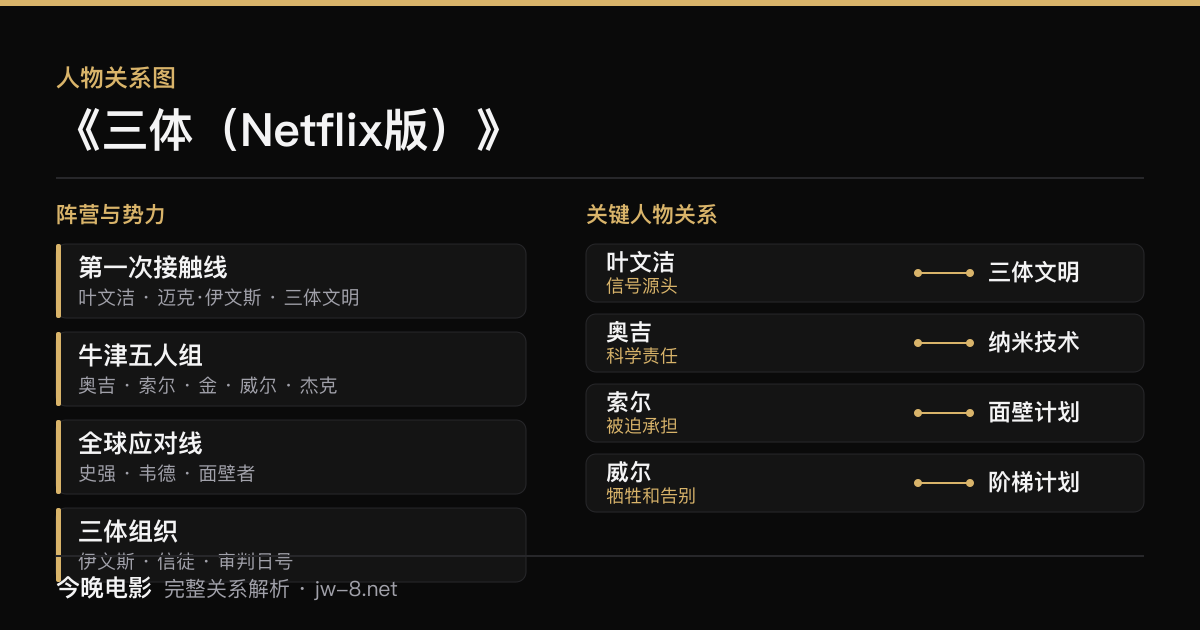Open the 第一次接触线 faction card
1200x630 pixels.
(x=291, y=281)
